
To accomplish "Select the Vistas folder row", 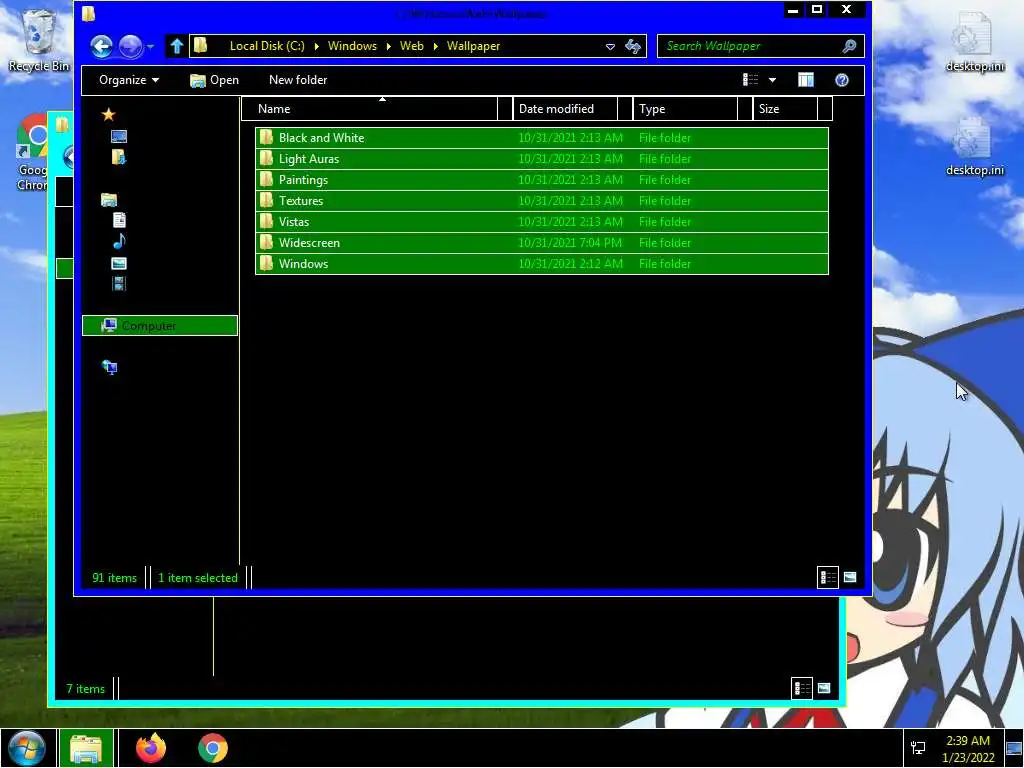I will [541, 221].
